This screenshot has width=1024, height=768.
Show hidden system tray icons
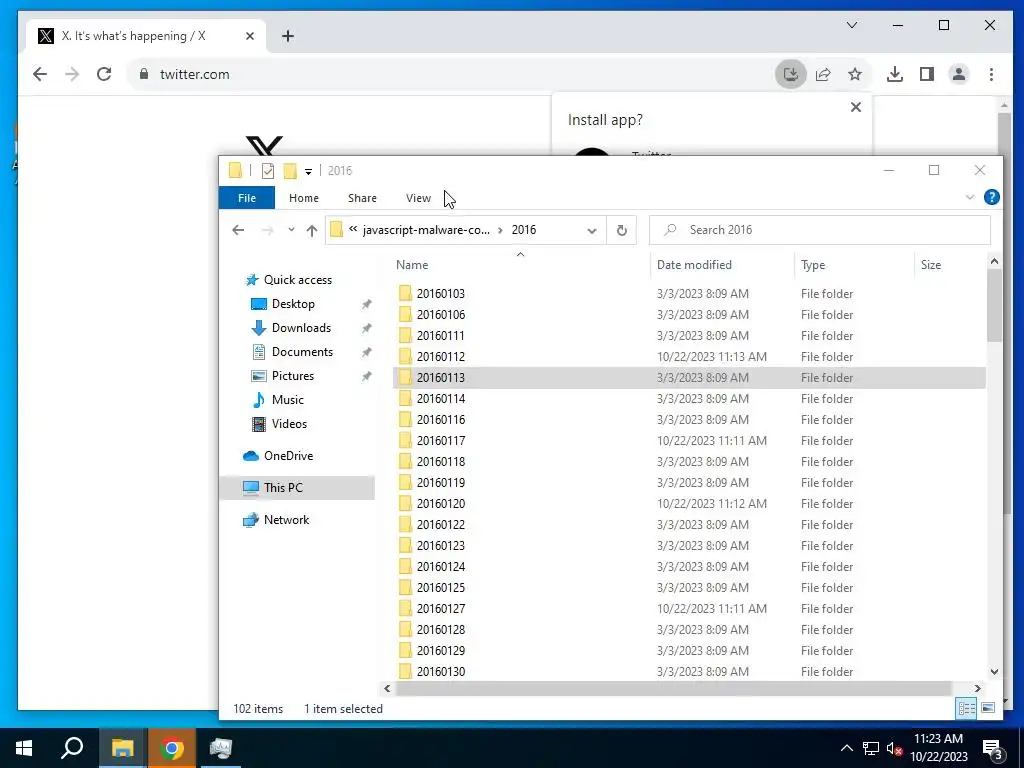tap(846, 748)
